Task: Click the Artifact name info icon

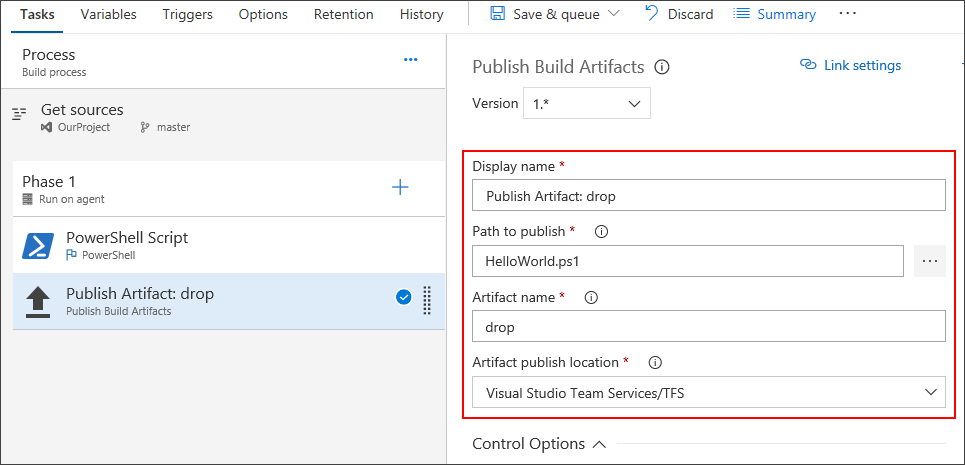Action: tap(591, 297)
